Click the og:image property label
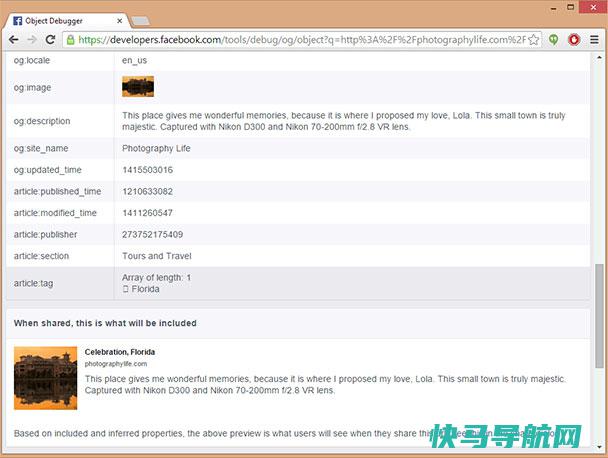Screen dimensions: 608x458 tap(33, 88)
